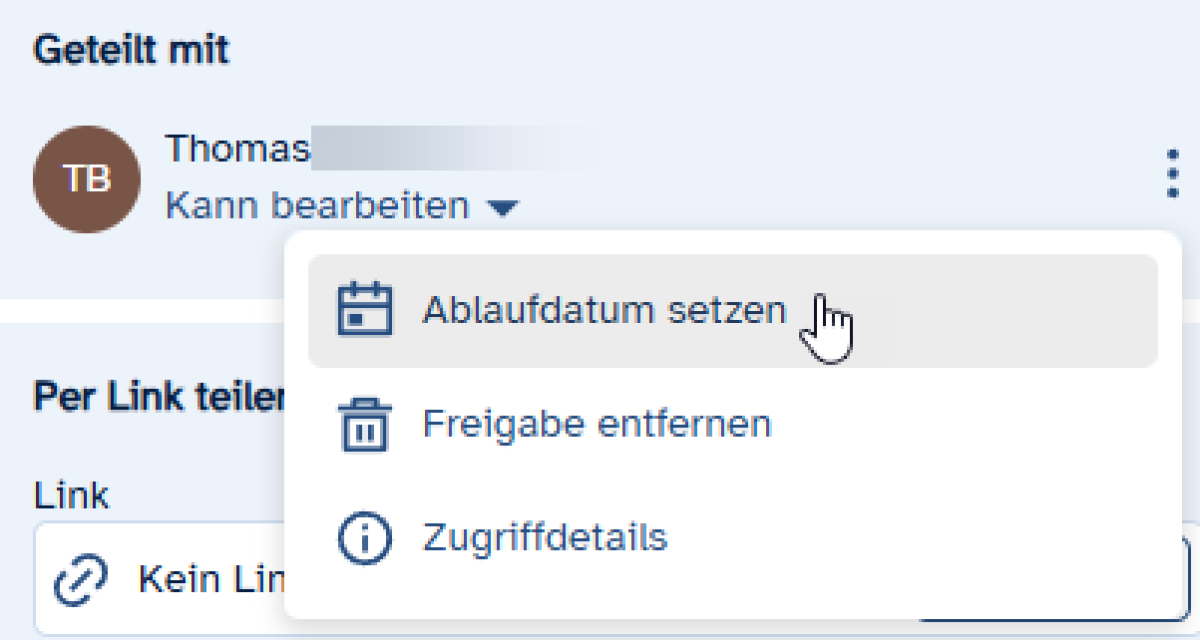The height and width of the screenshot is (640, 1200).
Task: Click the user name Thomas
Action: pos(237,149)
